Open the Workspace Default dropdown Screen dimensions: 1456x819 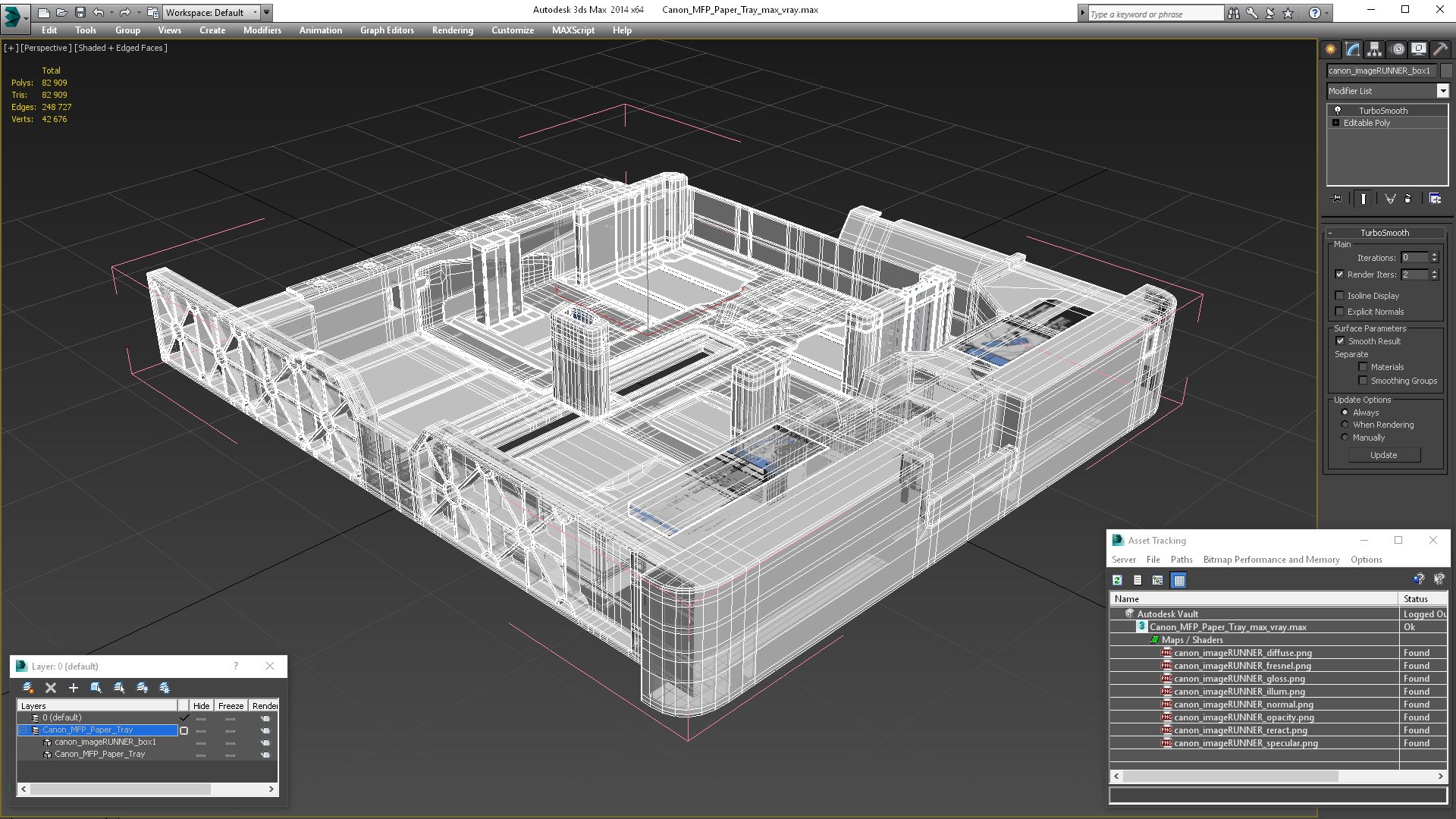click(x=255, y=12)
